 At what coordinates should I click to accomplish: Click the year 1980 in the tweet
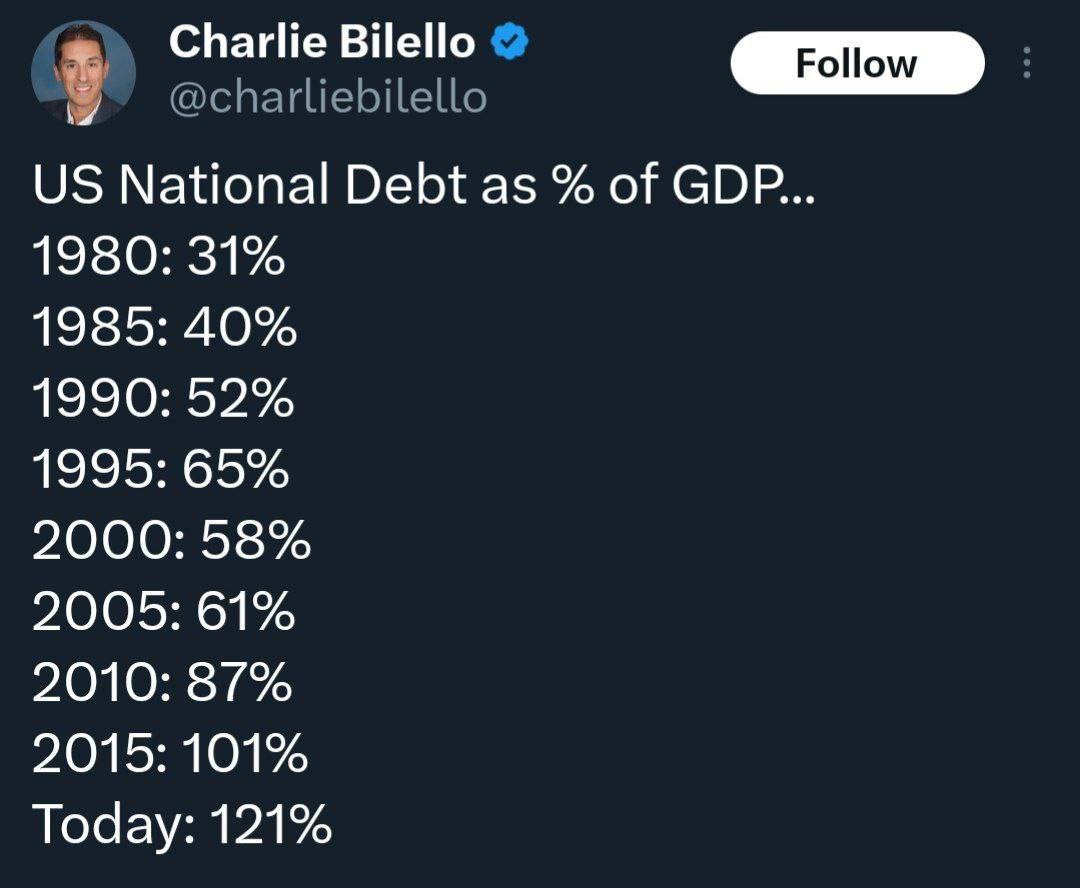point(96,256)
